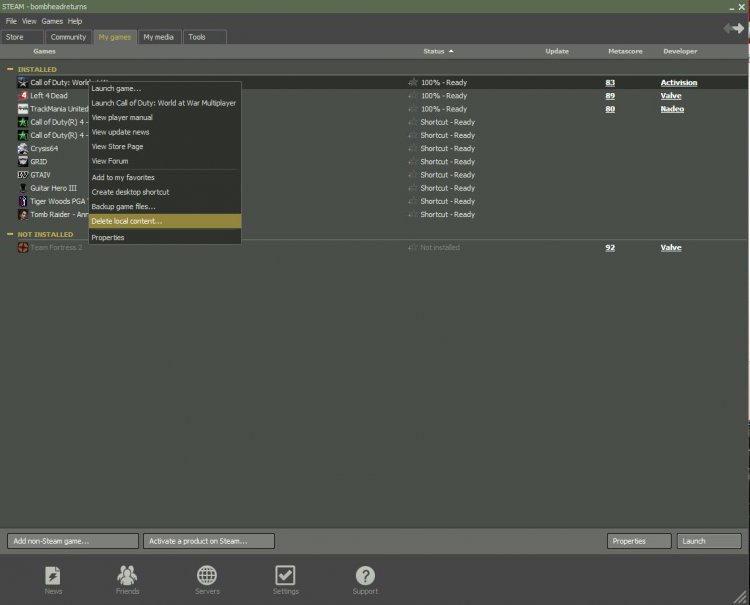The height and width of the screenshot is (605, 750).
Task: Choose View Store Page
Action: 165,146
